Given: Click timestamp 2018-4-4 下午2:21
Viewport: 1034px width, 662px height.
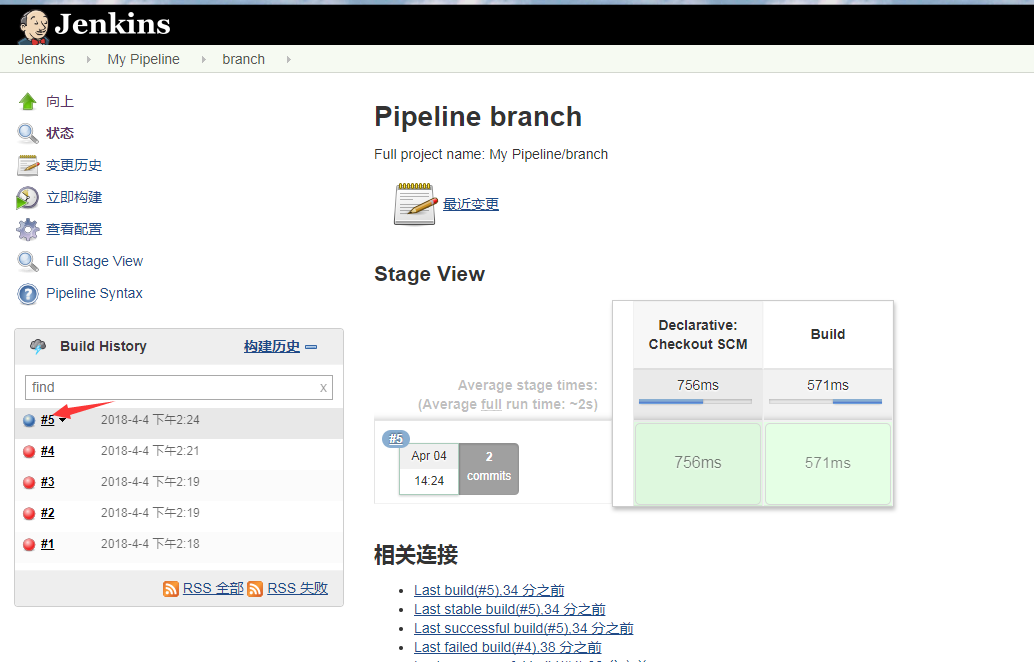Looking at the screenshot, I should pos(150,451).
